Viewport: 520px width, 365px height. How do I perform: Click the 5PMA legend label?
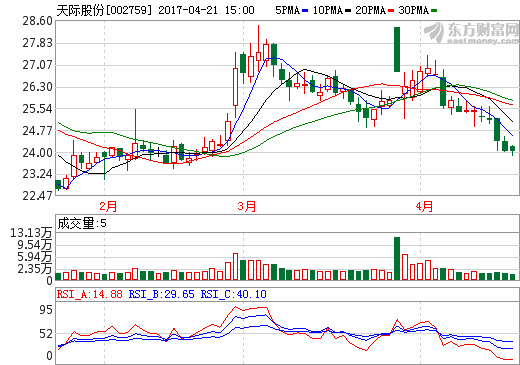click(287, 10)
